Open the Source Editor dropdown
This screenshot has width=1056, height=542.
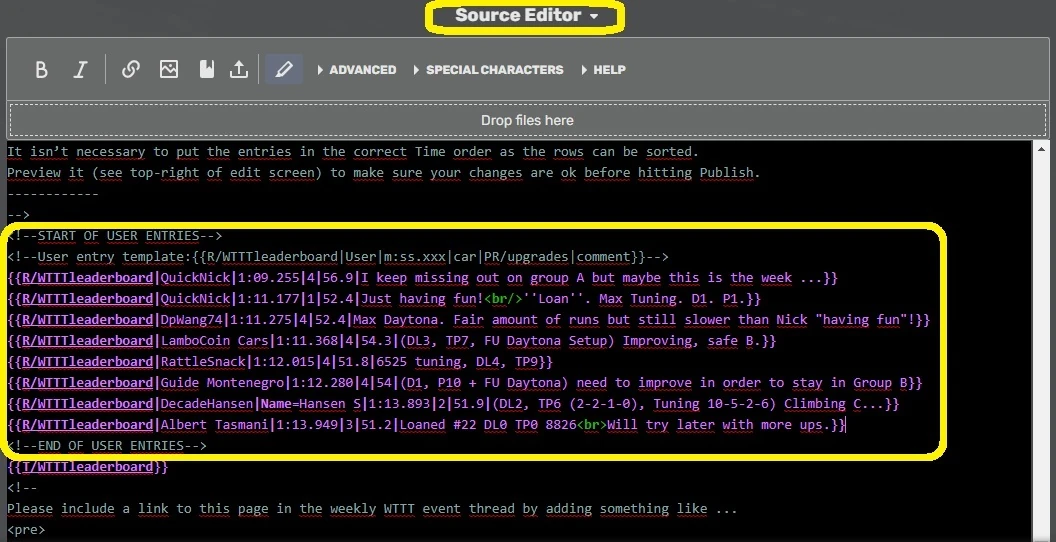[x=527, y=15]
